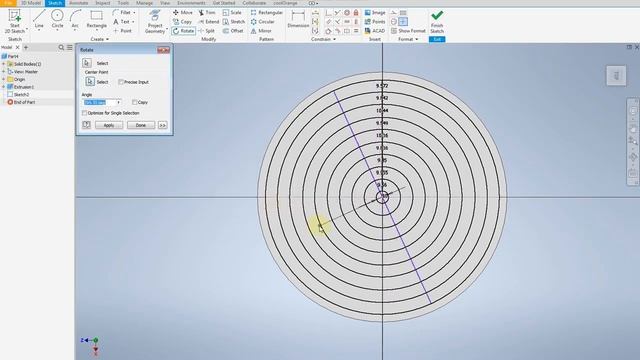Expand Solid Bodies(1) node
Viewport: 640px width, 360px height.
pos(4,64)
